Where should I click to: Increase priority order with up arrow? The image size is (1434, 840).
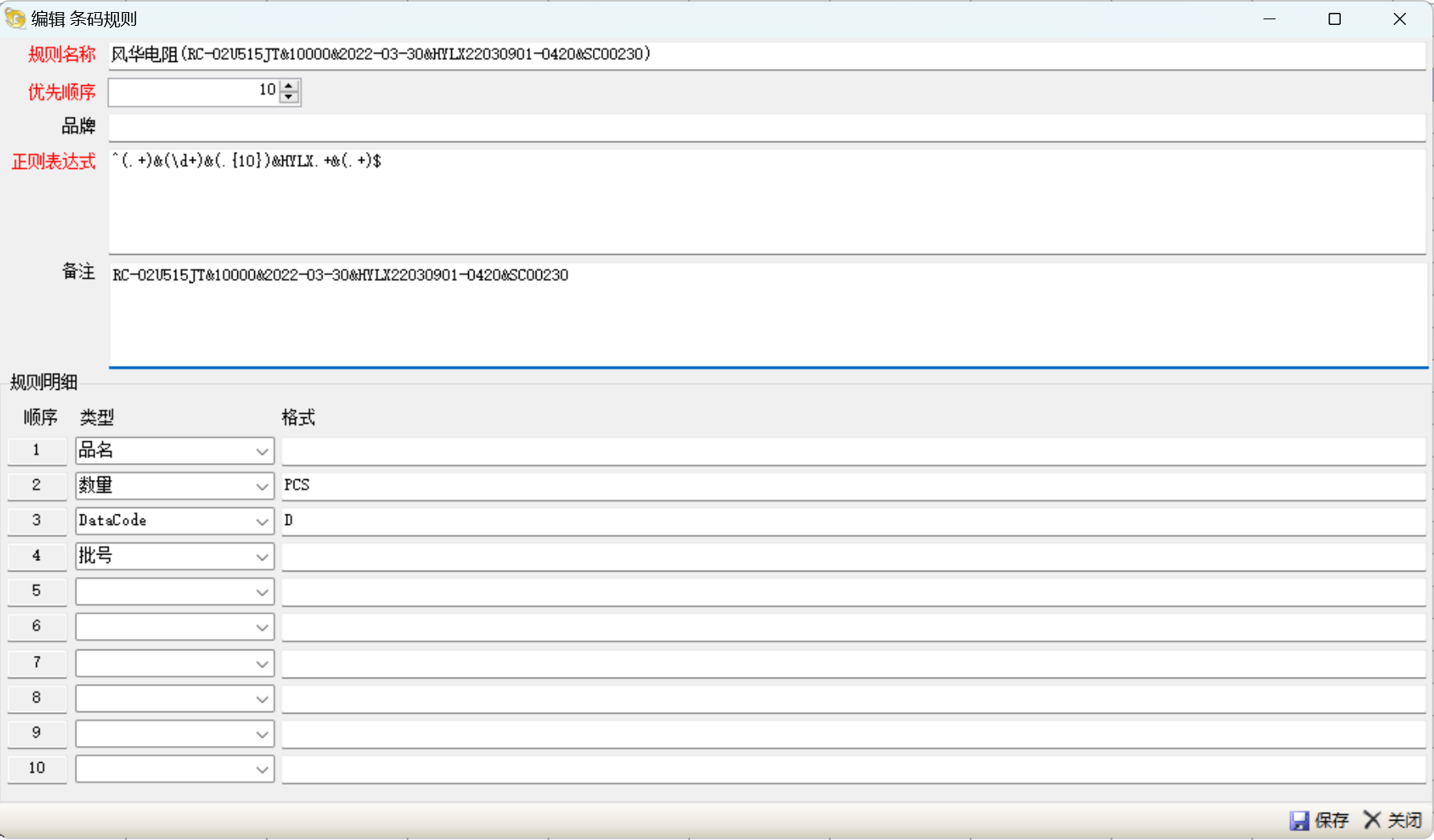[290, 85]
